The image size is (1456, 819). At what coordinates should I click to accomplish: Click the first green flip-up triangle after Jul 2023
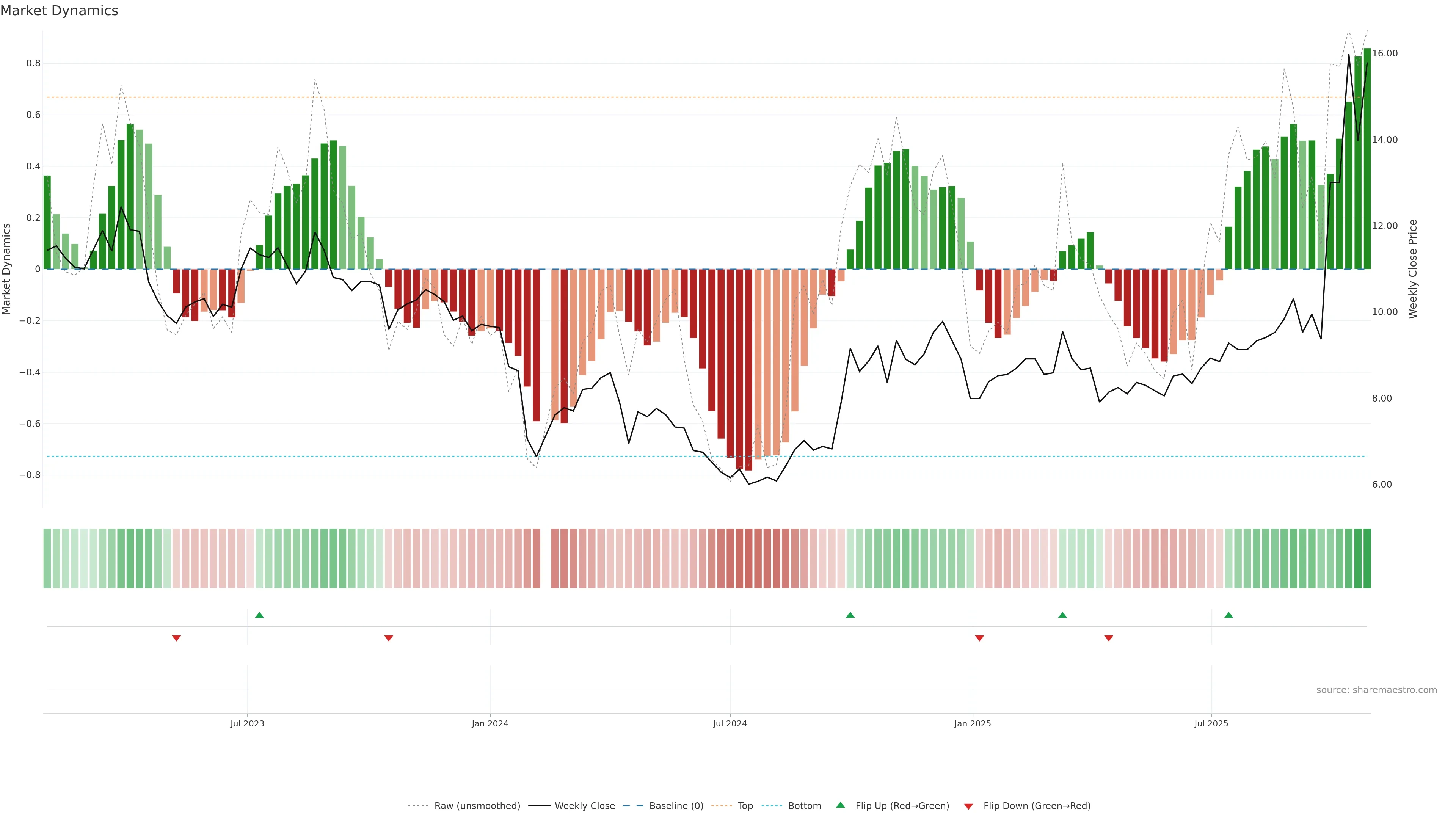point(259,615)
